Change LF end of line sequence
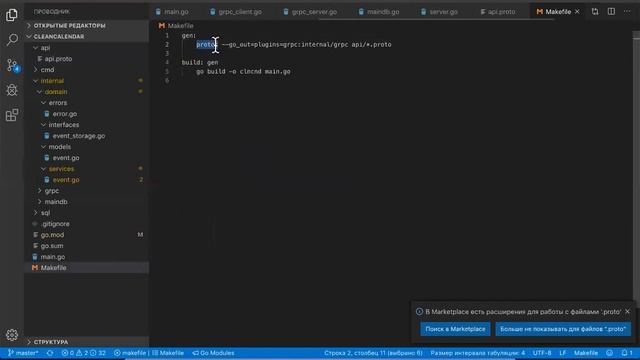This screenshot has width=640, height=360. (562, 353)
